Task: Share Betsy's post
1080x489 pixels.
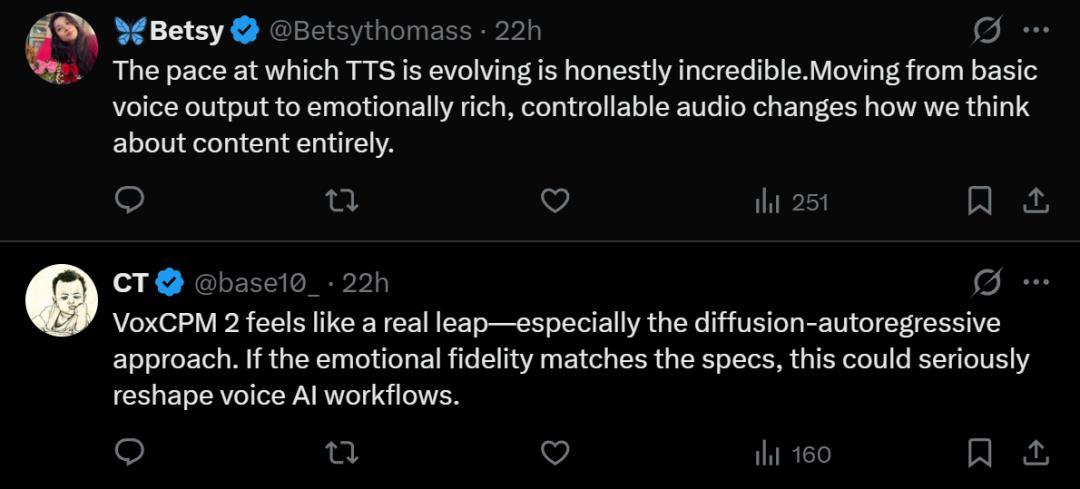Action: 1035,202
